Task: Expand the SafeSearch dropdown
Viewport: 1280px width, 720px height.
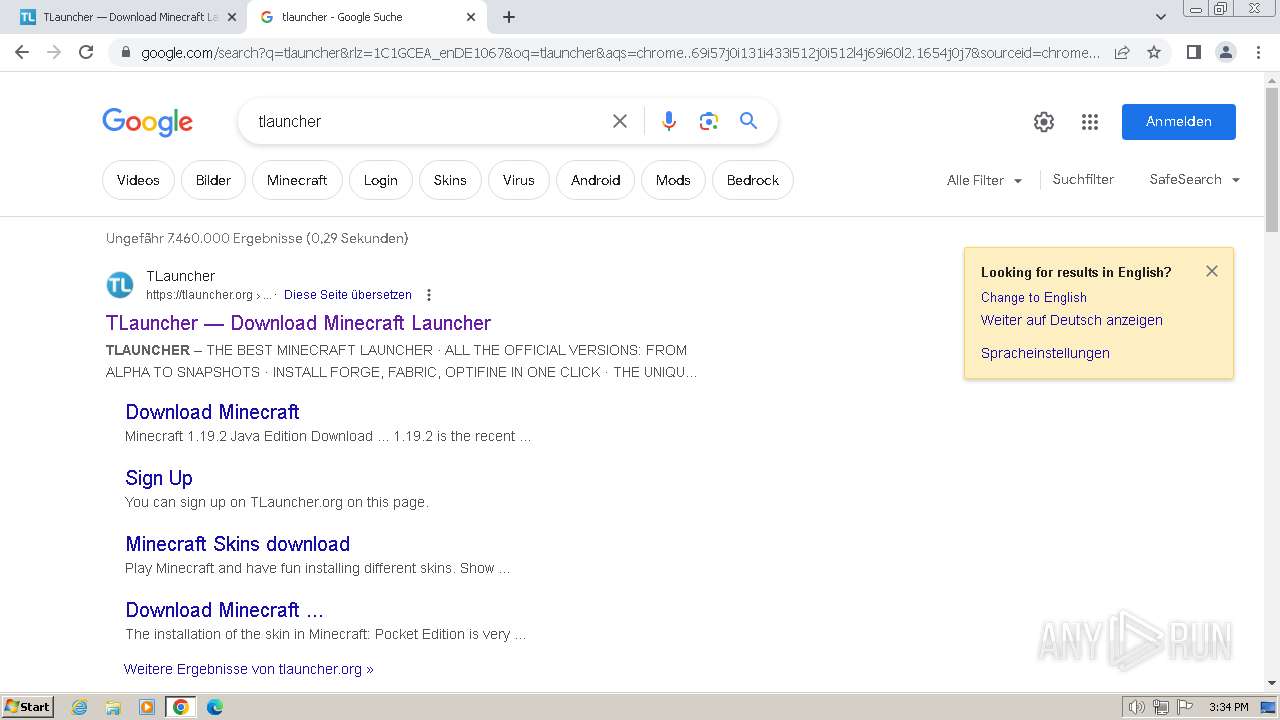Action: [x=1195, y=179]
